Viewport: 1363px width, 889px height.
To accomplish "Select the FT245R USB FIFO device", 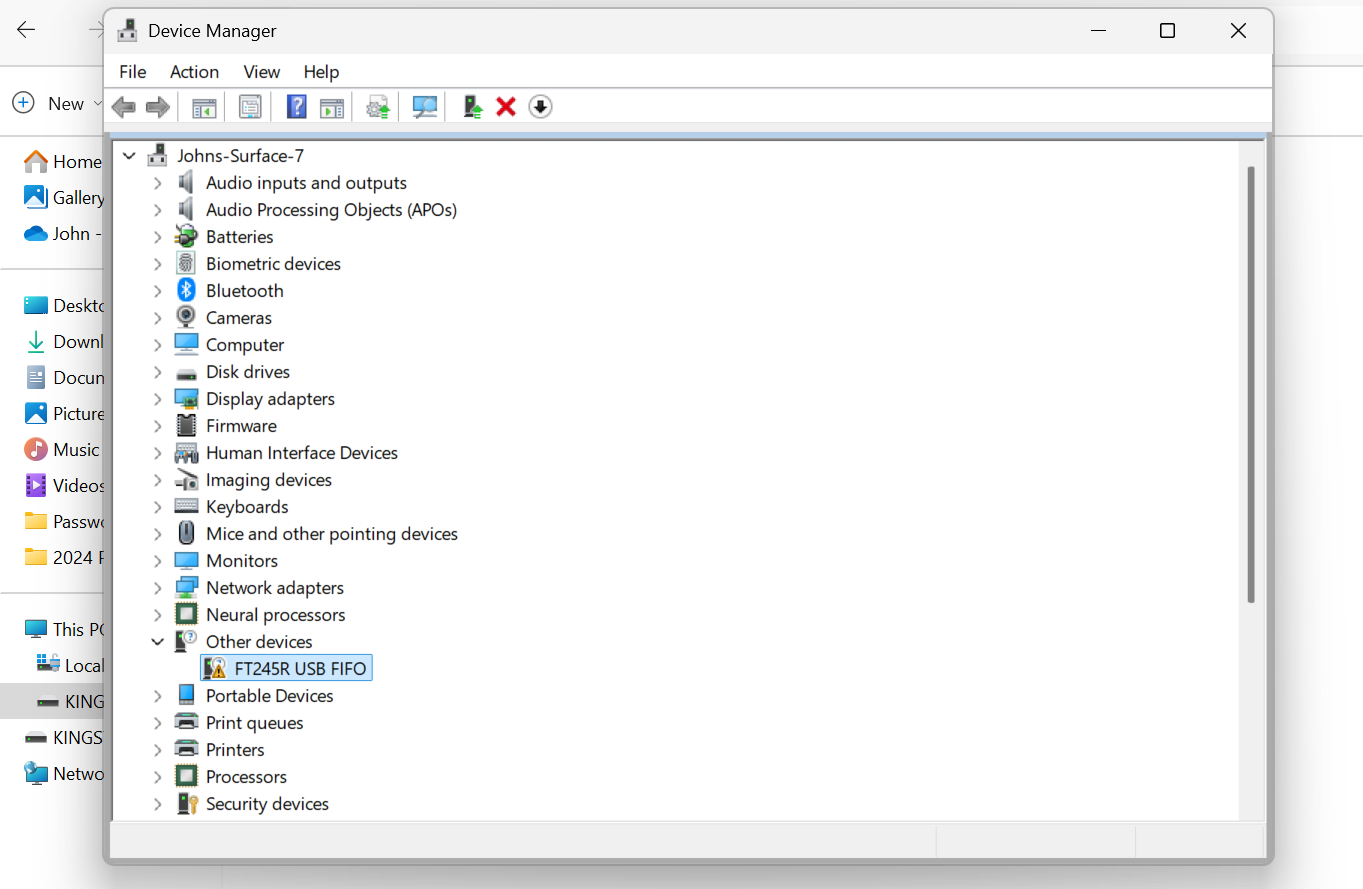I will [286, 669].
